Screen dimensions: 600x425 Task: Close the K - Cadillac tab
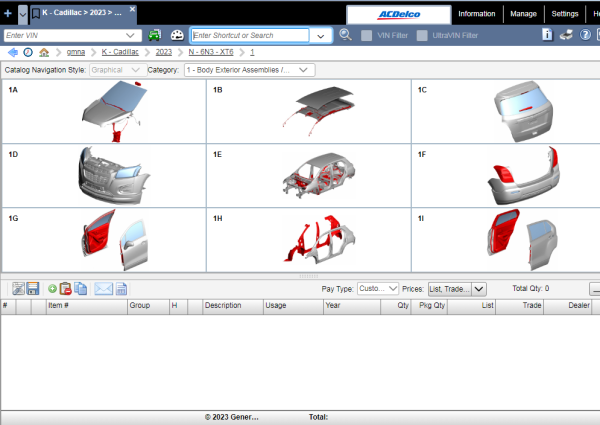tap(132, 9)
